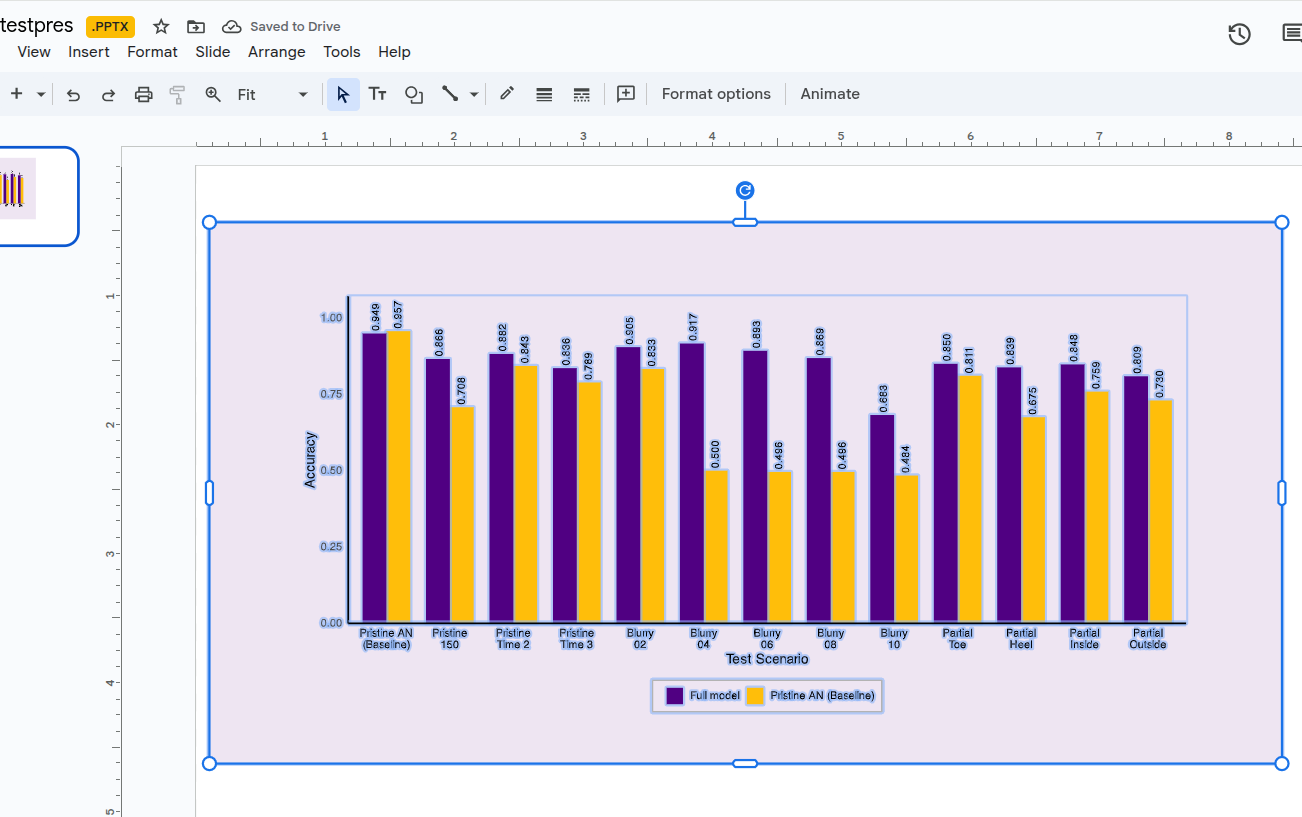Click the 0.957 bar value label
Screen dimensions: 1302x817
click(x=398, y=315)
